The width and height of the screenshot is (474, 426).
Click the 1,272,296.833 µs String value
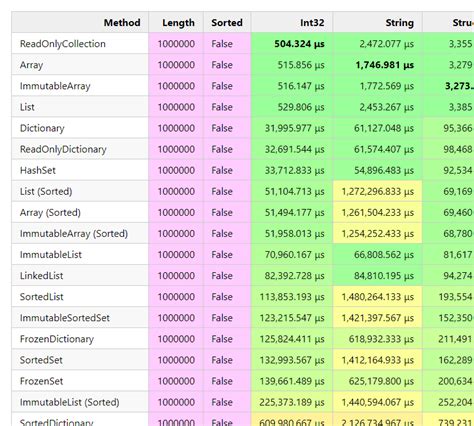point(378,191)
